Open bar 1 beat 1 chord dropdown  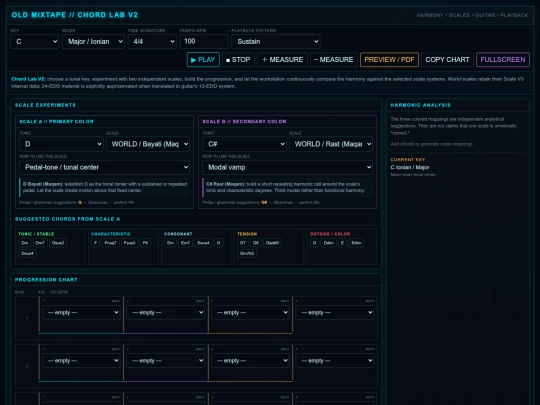click(x=81, y=313)
